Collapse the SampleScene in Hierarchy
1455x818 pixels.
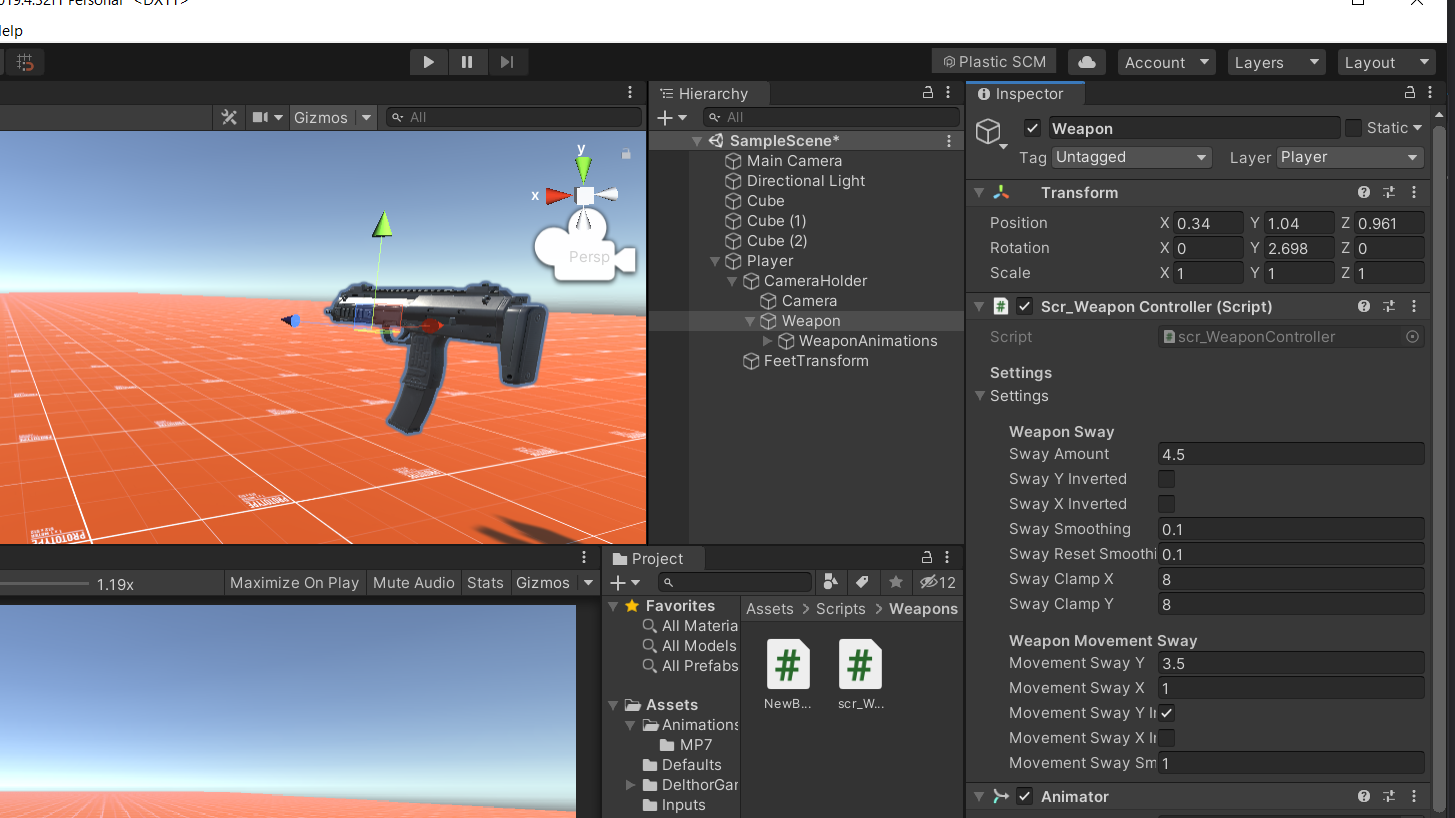698,141
